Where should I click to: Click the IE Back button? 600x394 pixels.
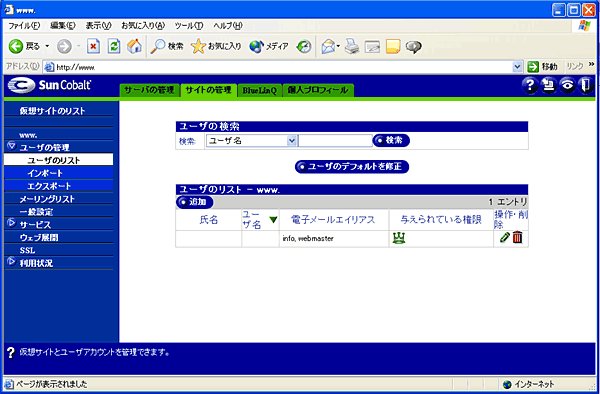[x=24, y=47]
